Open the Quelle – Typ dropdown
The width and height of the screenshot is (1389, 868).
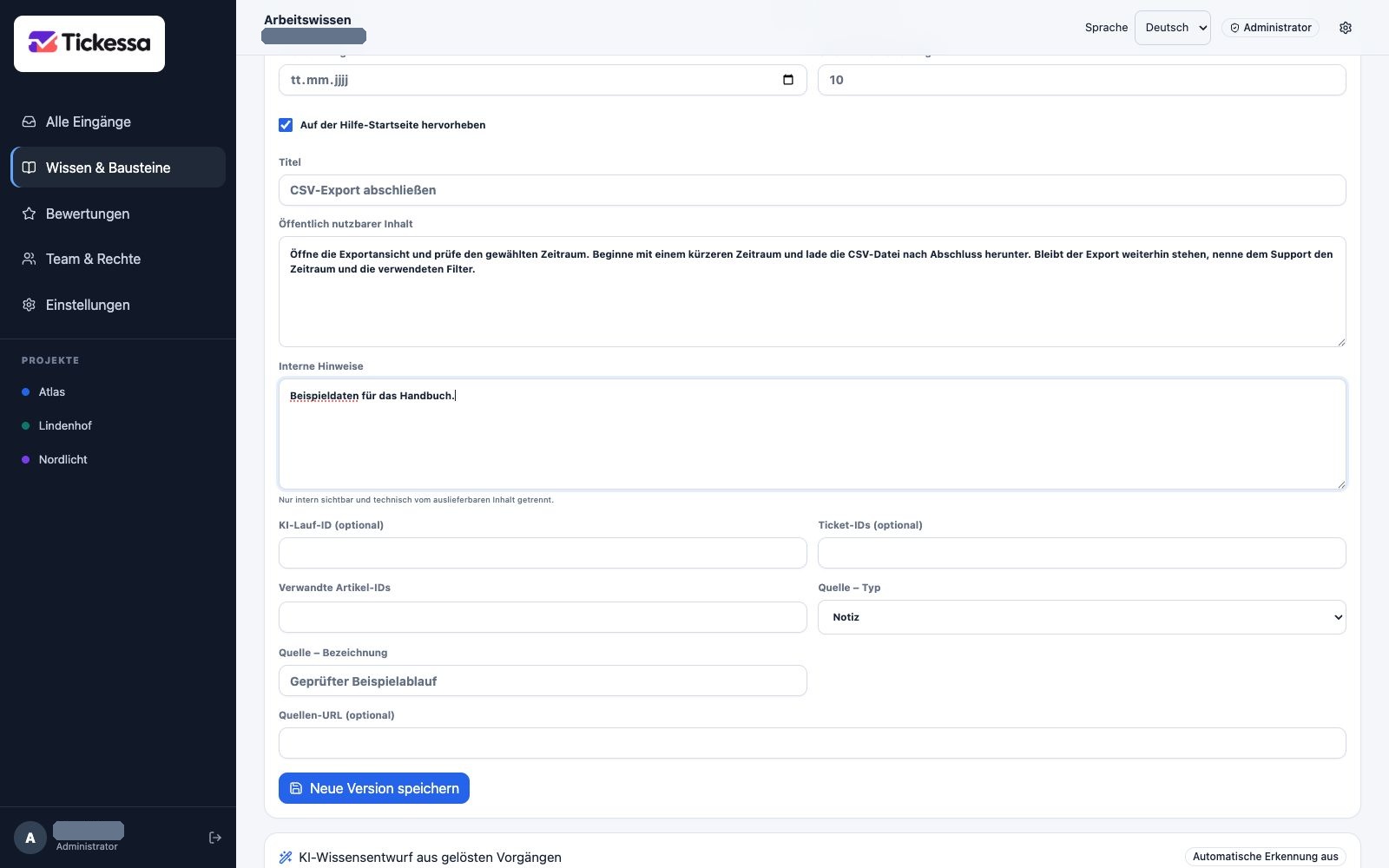coord(1082,617)
